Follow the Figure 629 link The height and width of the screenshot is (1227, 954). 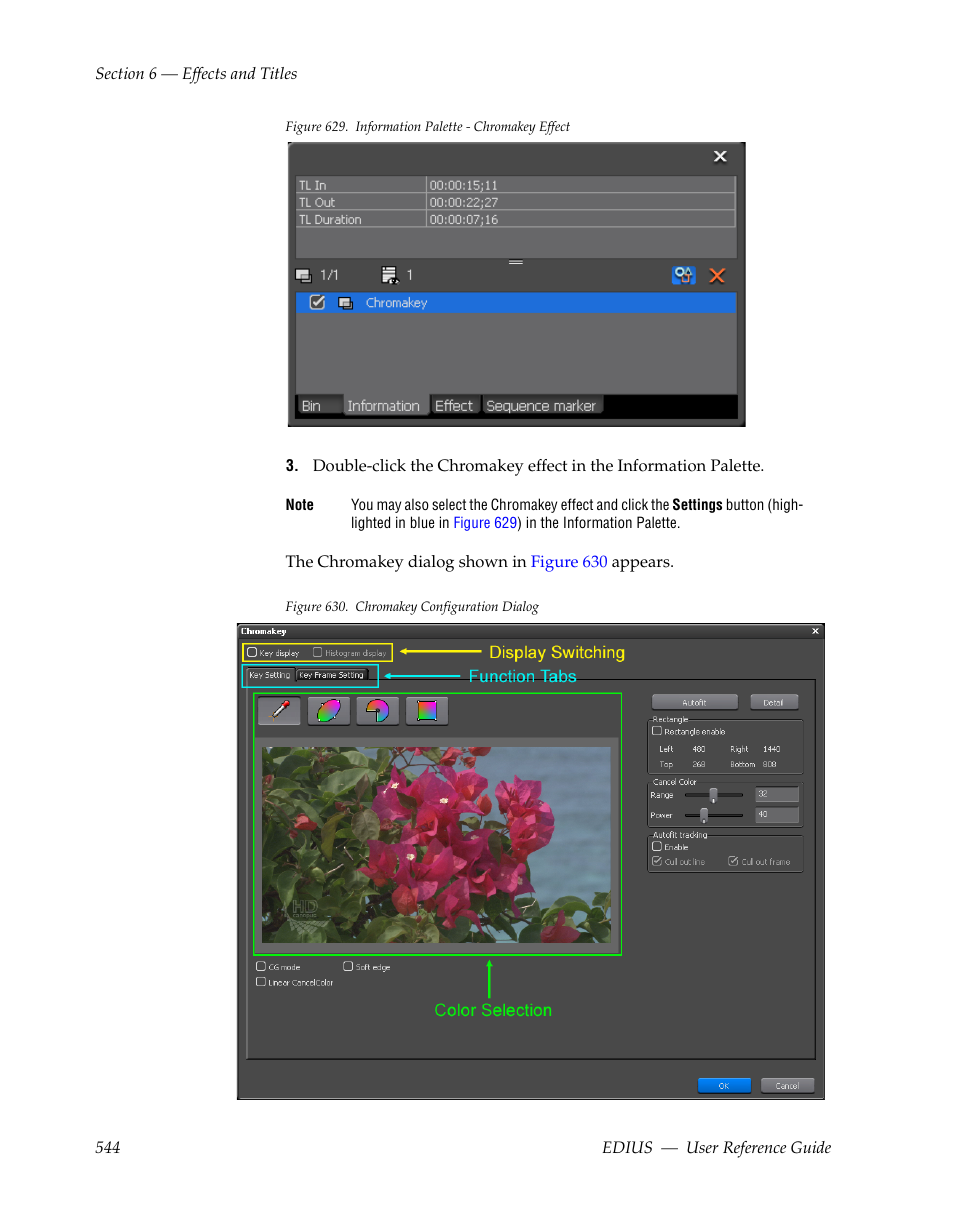485,523
